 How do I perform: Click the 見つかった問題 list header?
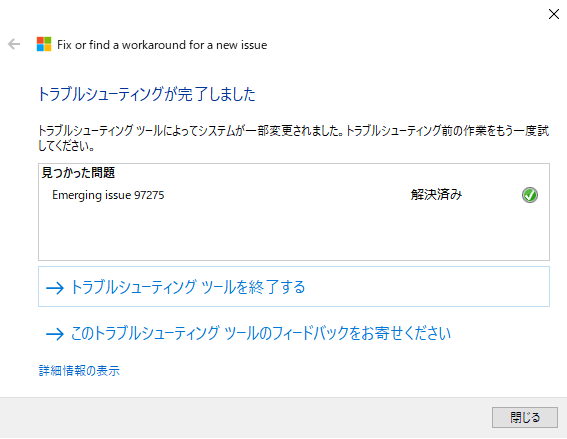pos(78,172)
